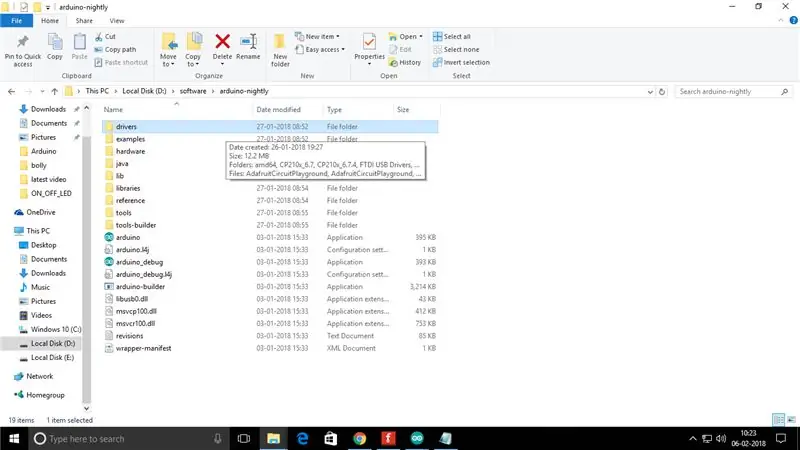
Task: Open the File tab
Action: click(16, 21)
